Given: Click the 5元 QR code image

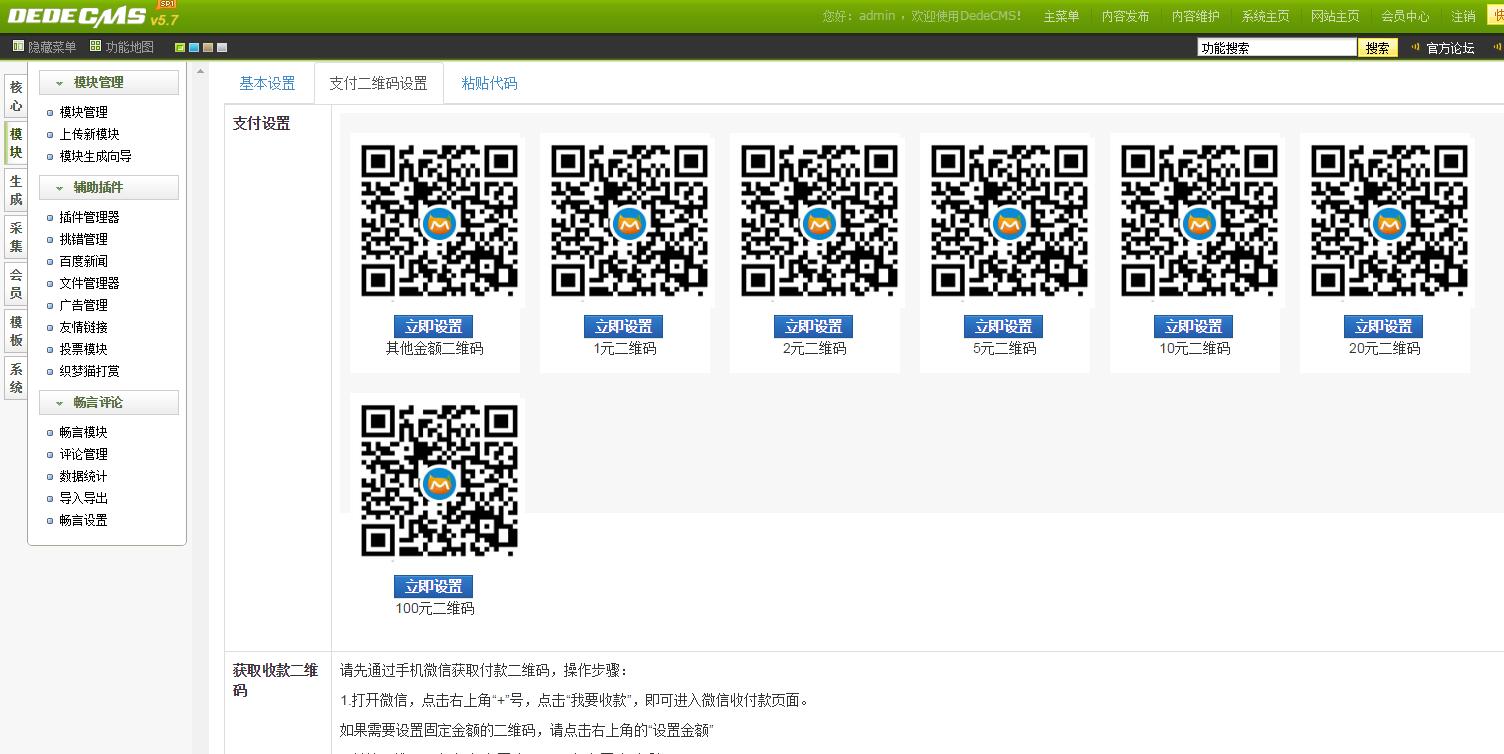Looking at the screenshot, I should pyautogui.click(x=1008, y=221).
